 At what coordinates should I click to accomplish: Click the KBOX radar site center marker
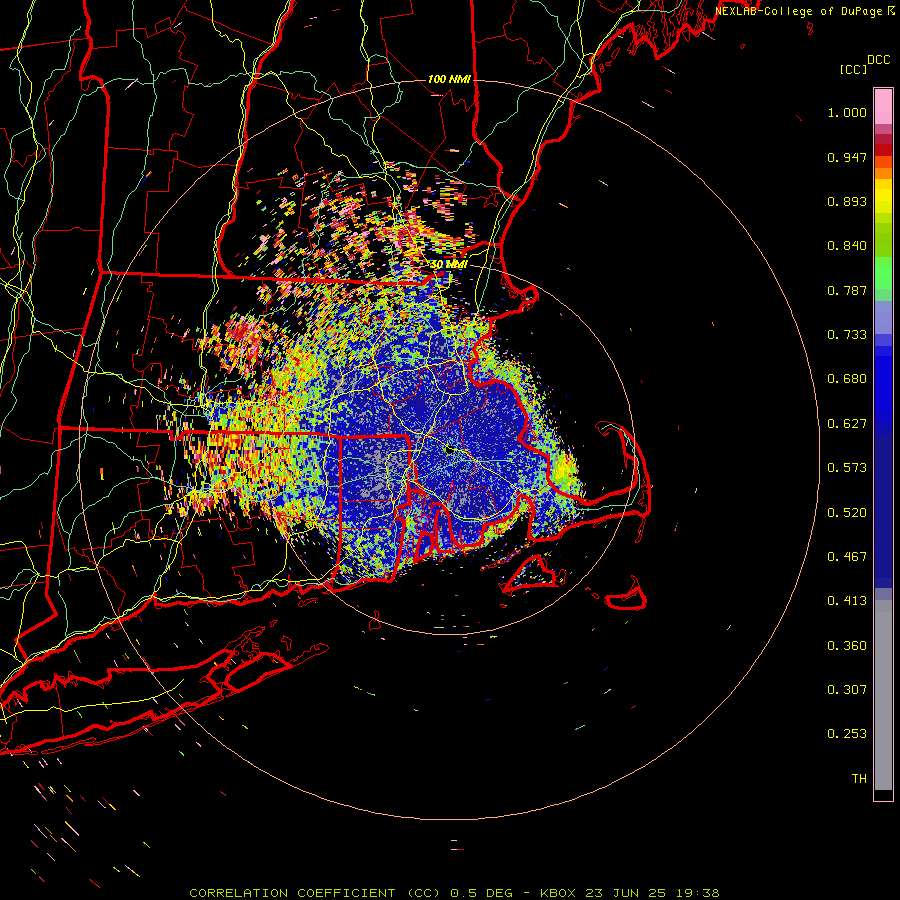(x=449, y=450)
